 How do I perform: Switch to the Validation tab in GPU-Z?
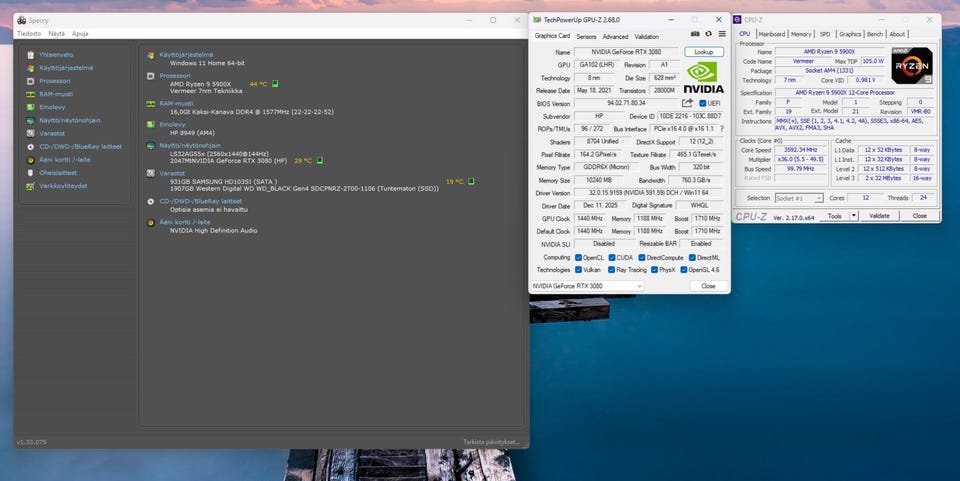click(647, 37)
